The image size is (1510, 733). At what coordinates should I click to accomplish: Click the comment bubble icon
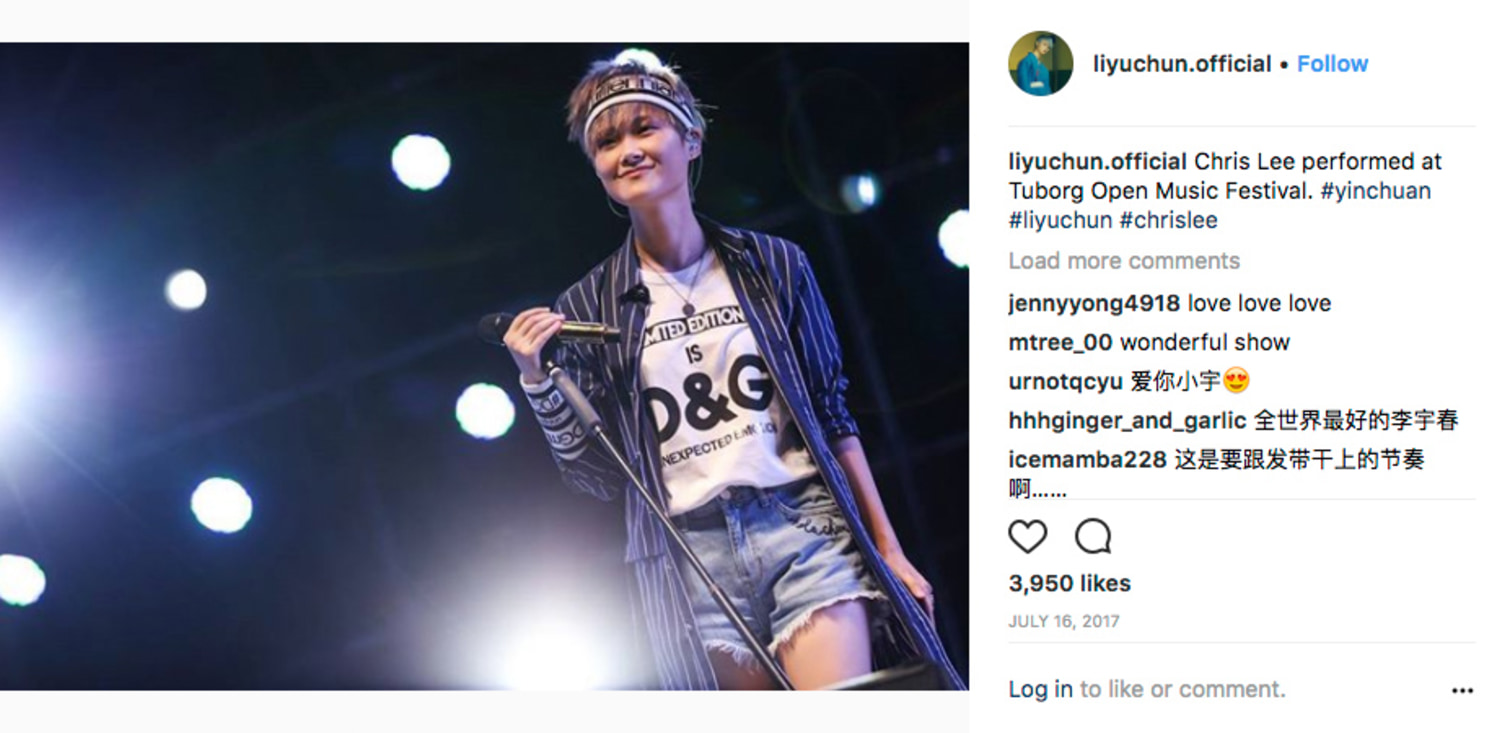(x=1092, y=537)
